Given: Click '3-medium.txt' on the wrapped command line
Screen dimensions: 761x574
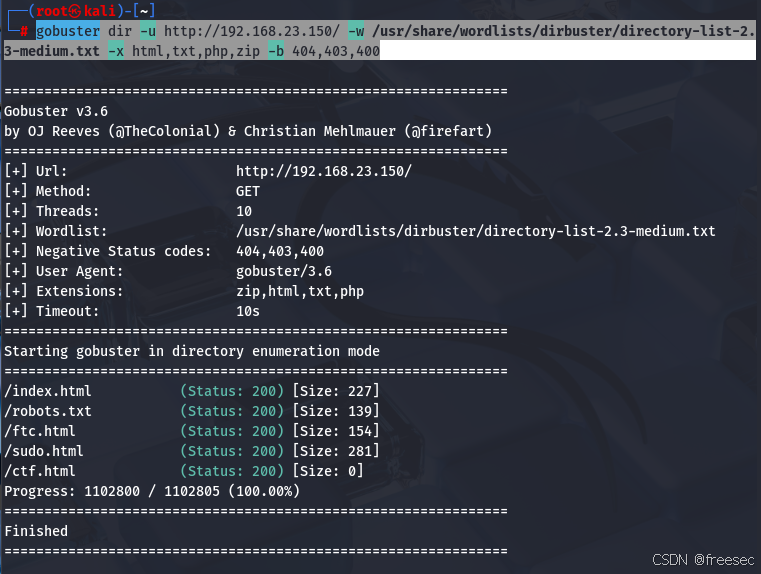Looking at the screenshot, I should [x=51, y=51].
